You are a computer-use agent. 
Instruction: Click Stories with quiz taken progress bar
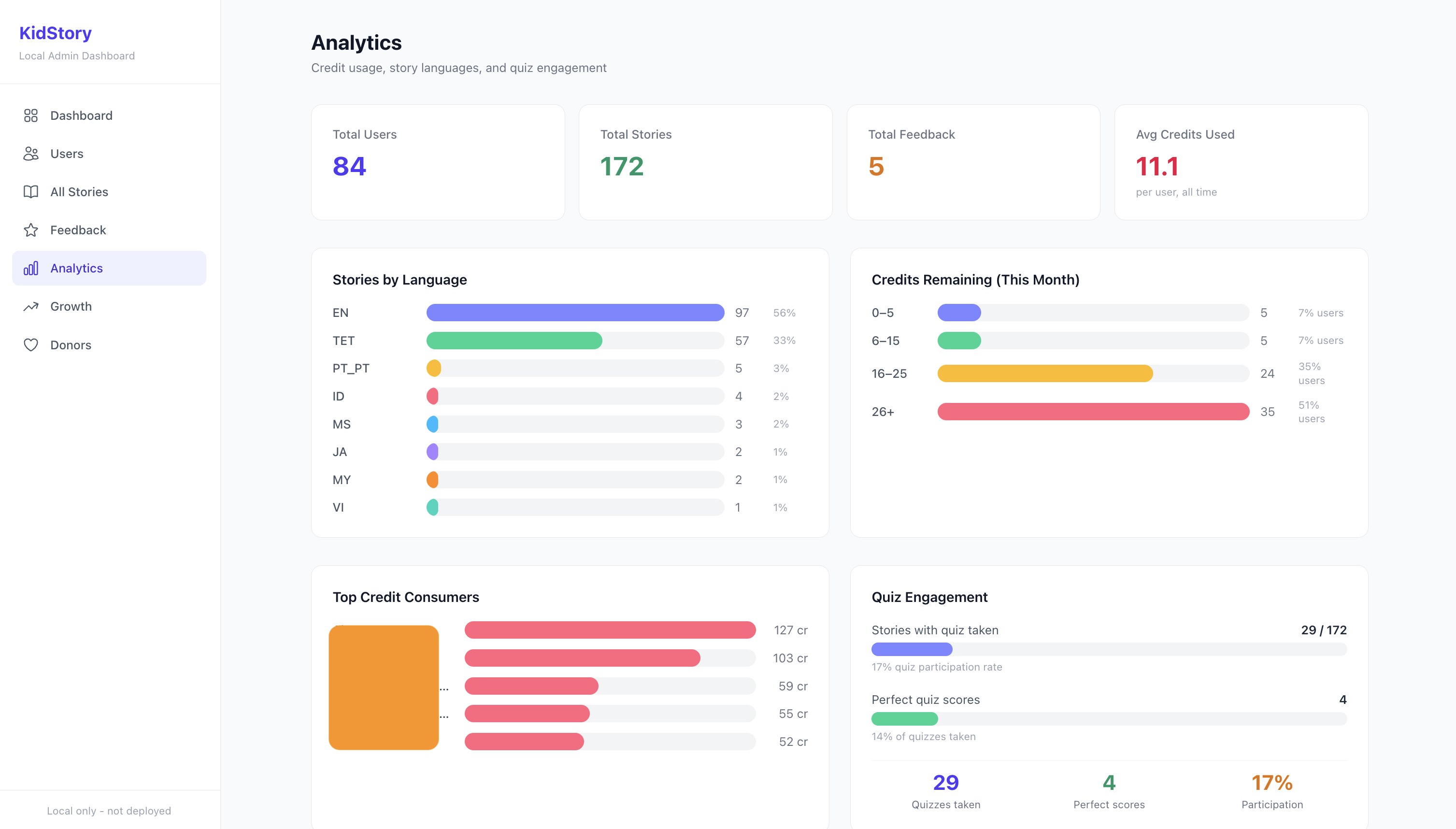(1109, 650)
